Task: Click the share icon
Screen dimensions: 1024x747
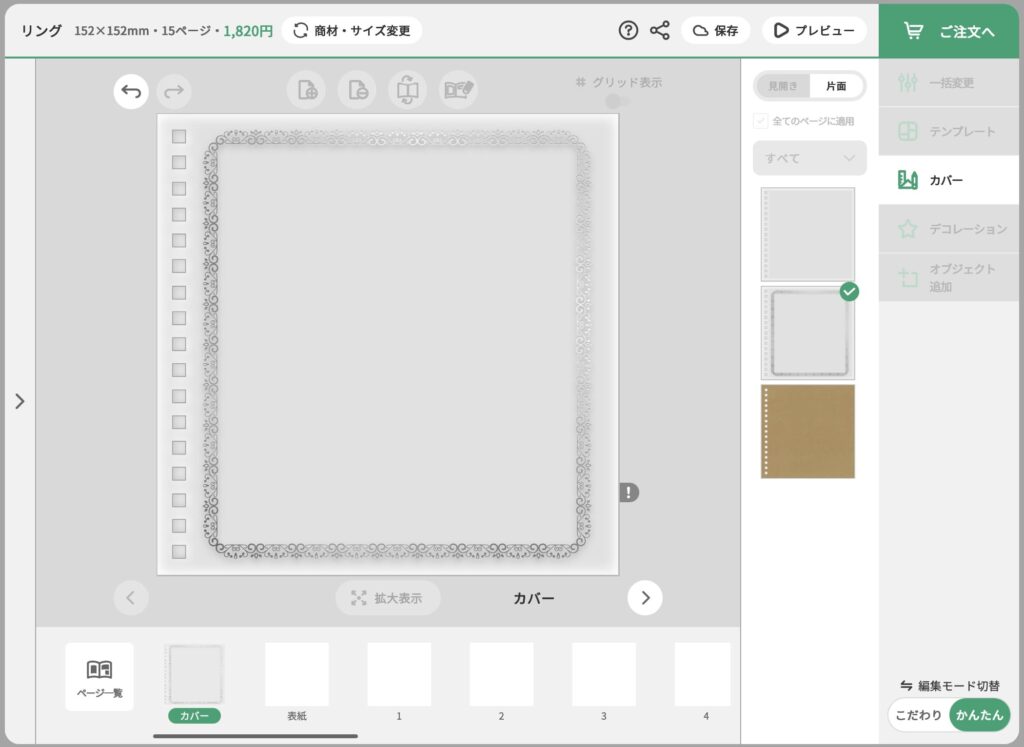Action: [x=660, y=30]
